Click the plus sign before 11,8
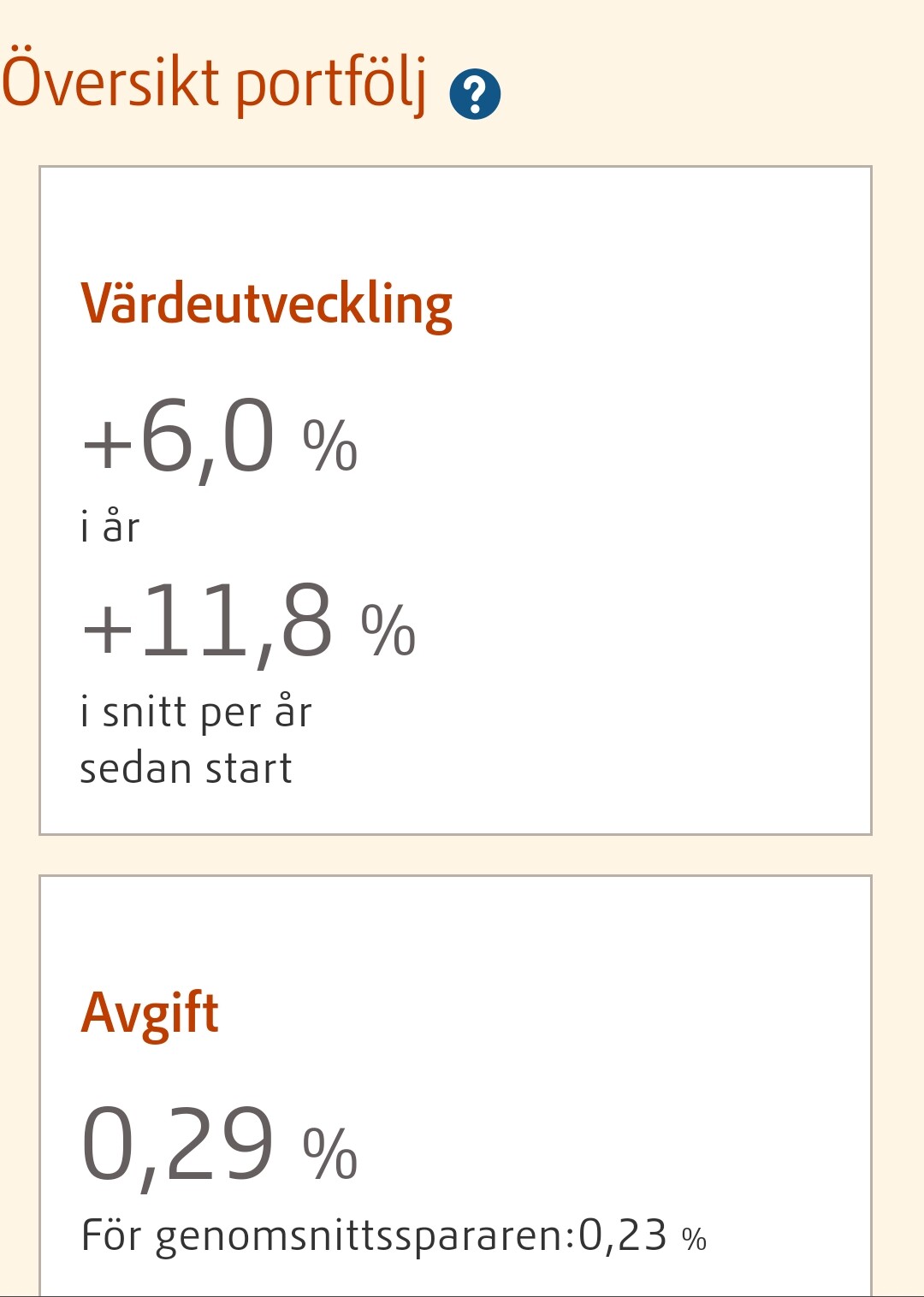This screenshot has height=1297, width=924. [x=106, y=629]
